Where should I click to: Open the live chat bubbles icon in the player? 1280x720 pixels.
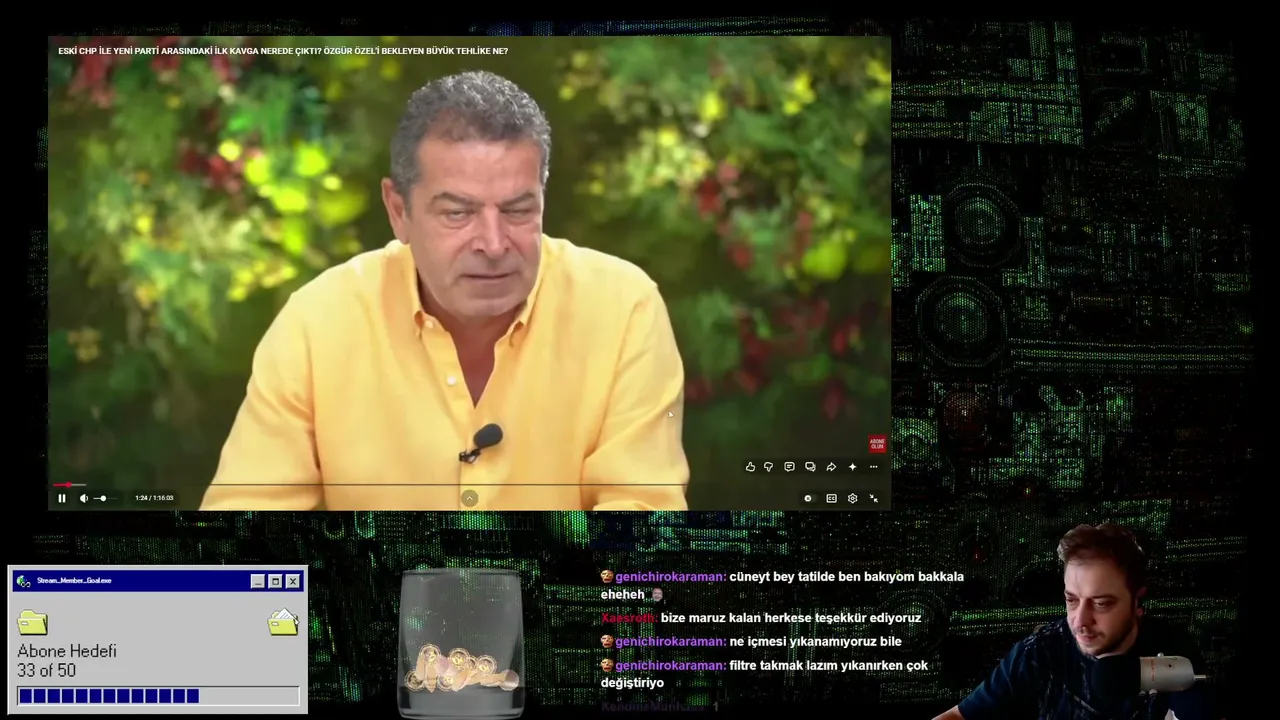click(810, 467)
